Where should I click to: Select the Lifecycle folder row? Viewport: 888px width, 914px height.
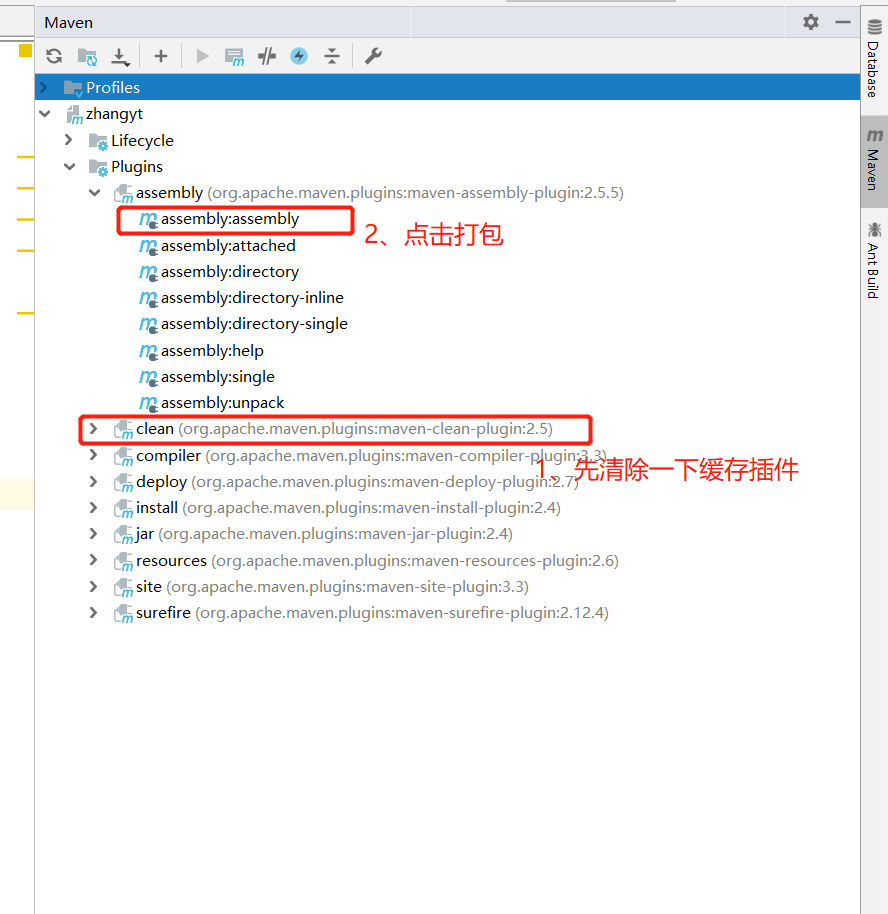pos(447,140)
